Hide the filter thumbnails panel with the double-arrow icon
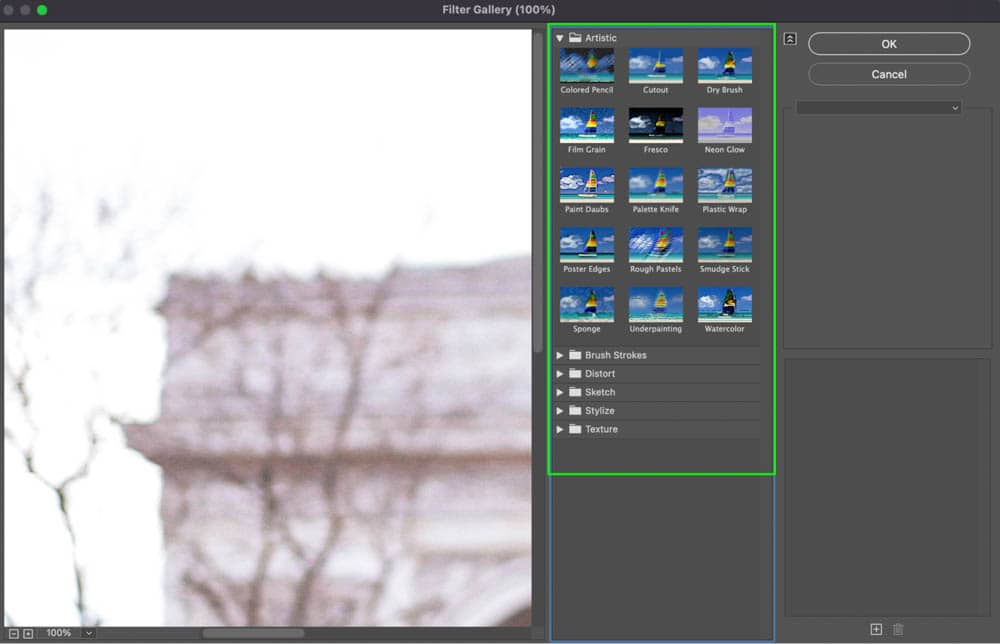 click(790, 39)
